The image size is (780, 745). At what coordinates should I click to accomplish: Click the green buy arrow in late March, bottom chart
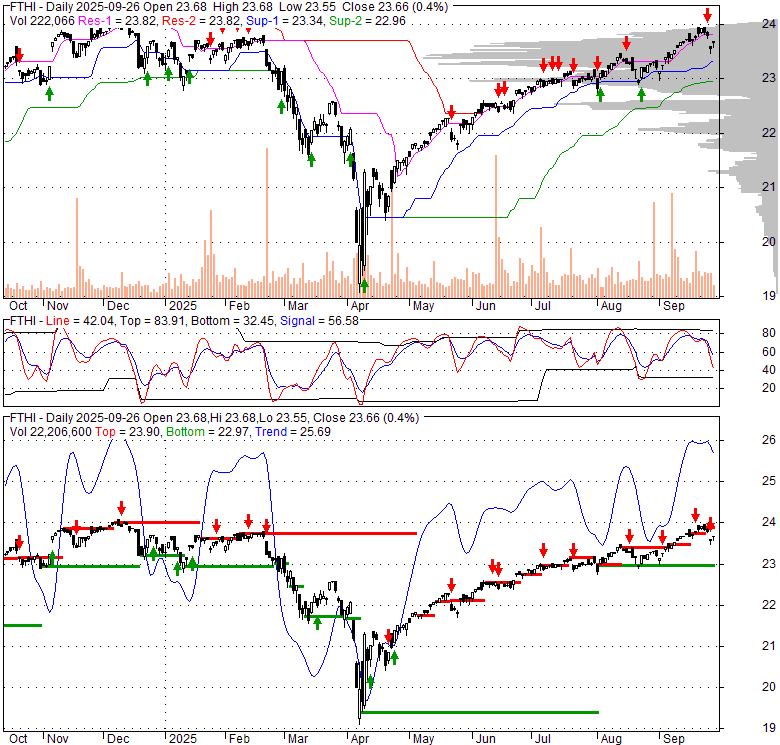point(317,623)
